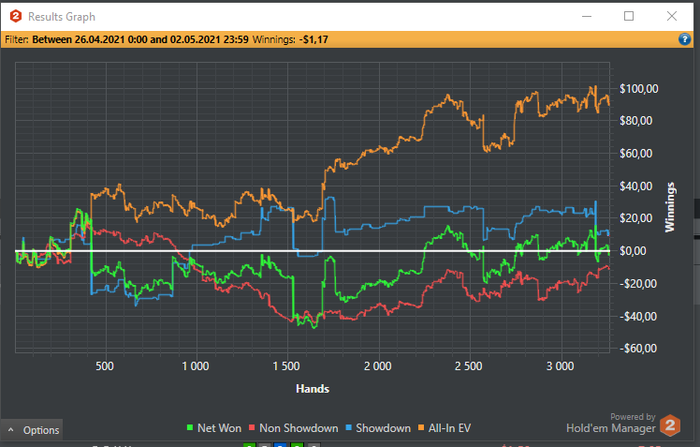700x447 pixels.
Task: Toggle the Net Won green legend swatch
Action: pos(190,428)
